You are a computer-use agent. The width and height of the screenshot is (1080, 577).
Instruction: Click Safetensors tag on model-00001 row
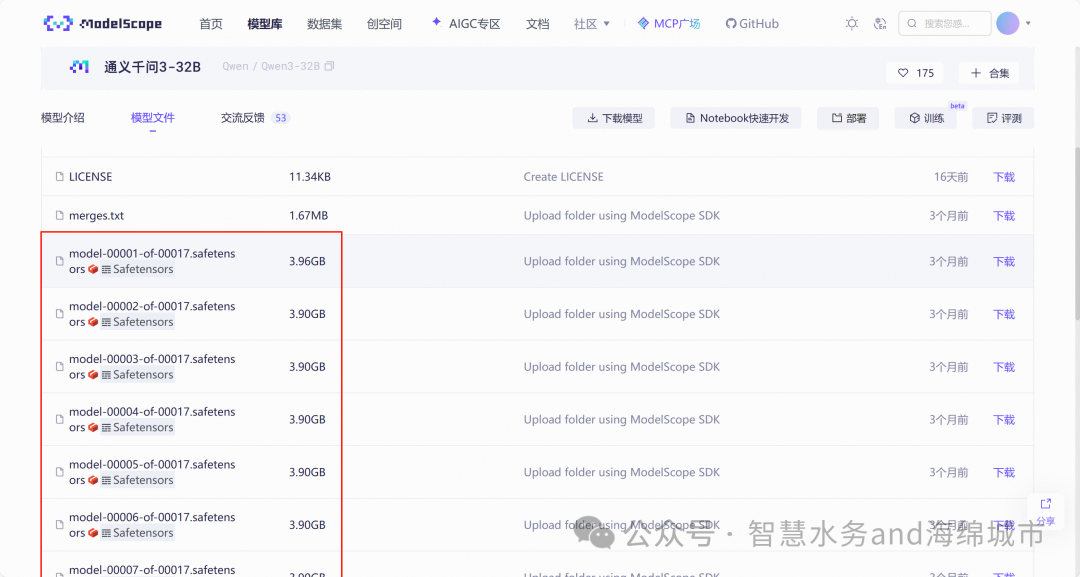(x=137, y=269)
